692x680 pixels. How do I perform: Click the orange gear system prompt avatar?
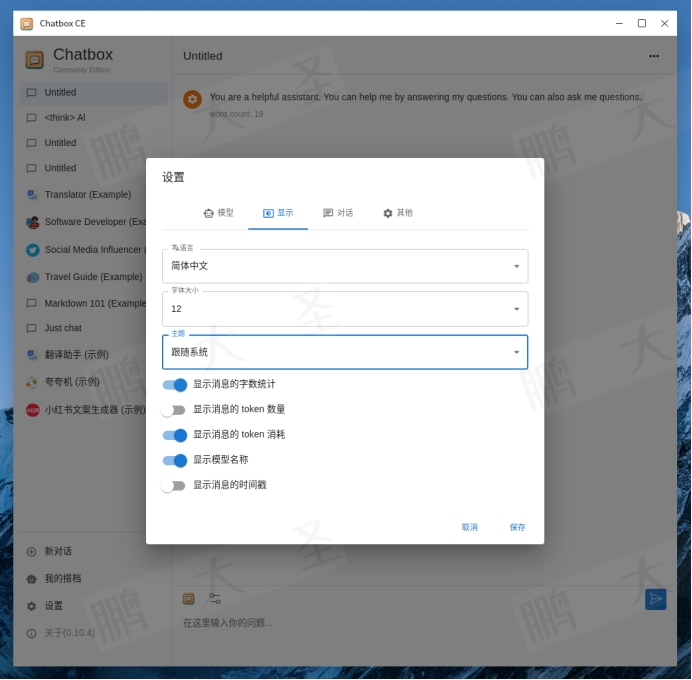[x=192, y=99]
